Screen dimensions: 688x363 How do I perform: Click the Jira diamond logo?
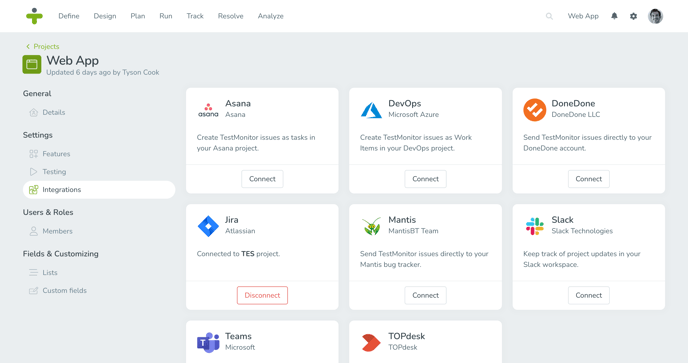point(208,226)
